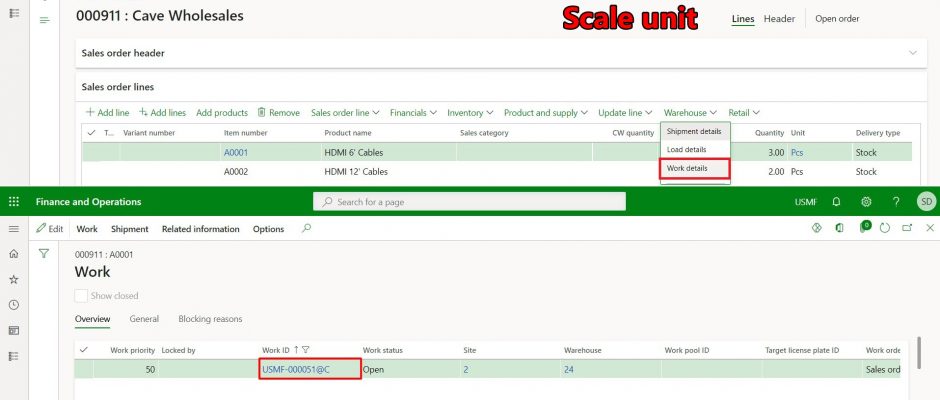940x400 pixels.
Task: Click the search icon in action pane
Action: (306, 228)
